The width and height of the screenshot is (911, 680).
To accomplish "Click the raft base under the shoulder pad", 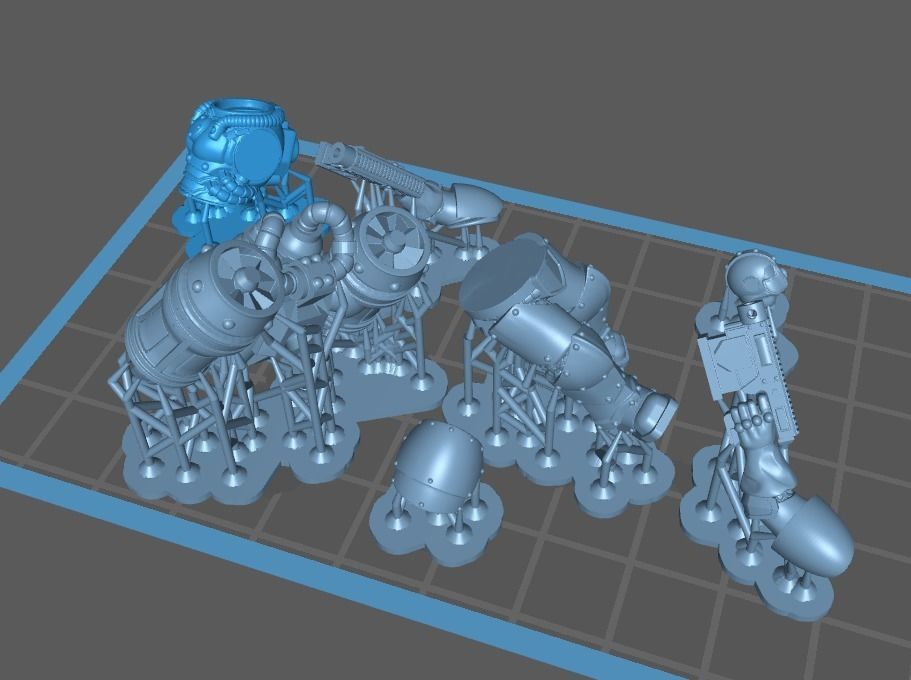I will tap(420, 540).
